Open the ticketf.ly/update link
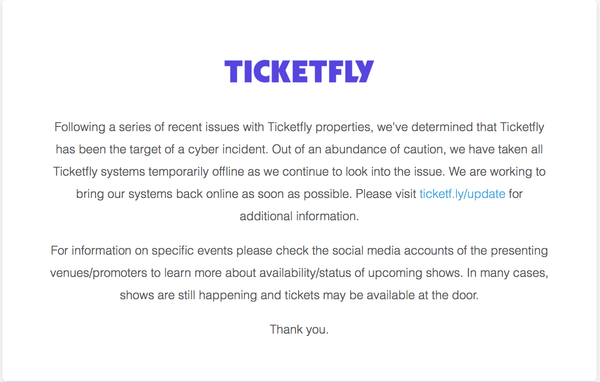Viewport: 600px width, 382px height. pos(462,194)
